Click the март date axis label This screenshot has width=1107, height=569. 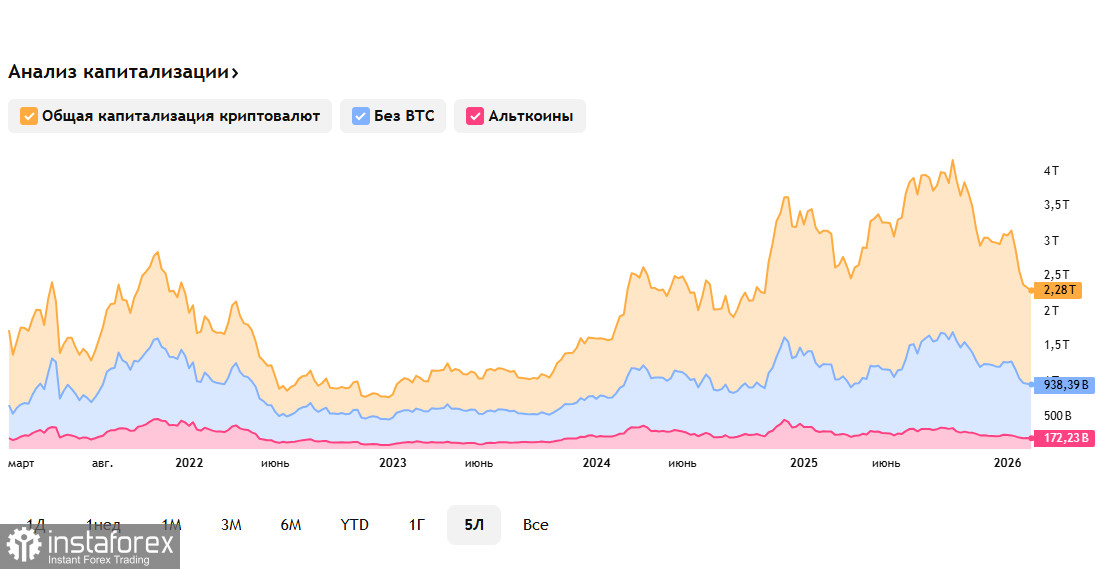21,463
